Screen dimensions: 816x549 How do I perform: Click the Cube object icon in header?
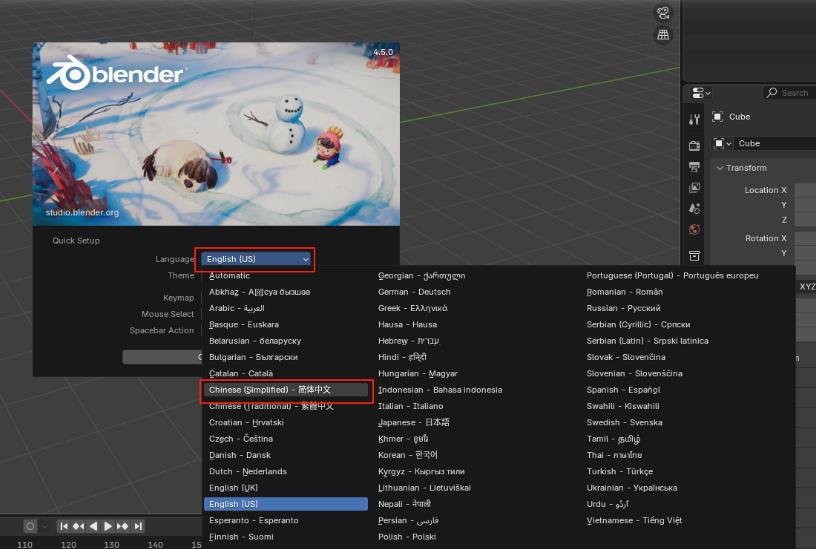pyautogui.click(x=717, y=117)
